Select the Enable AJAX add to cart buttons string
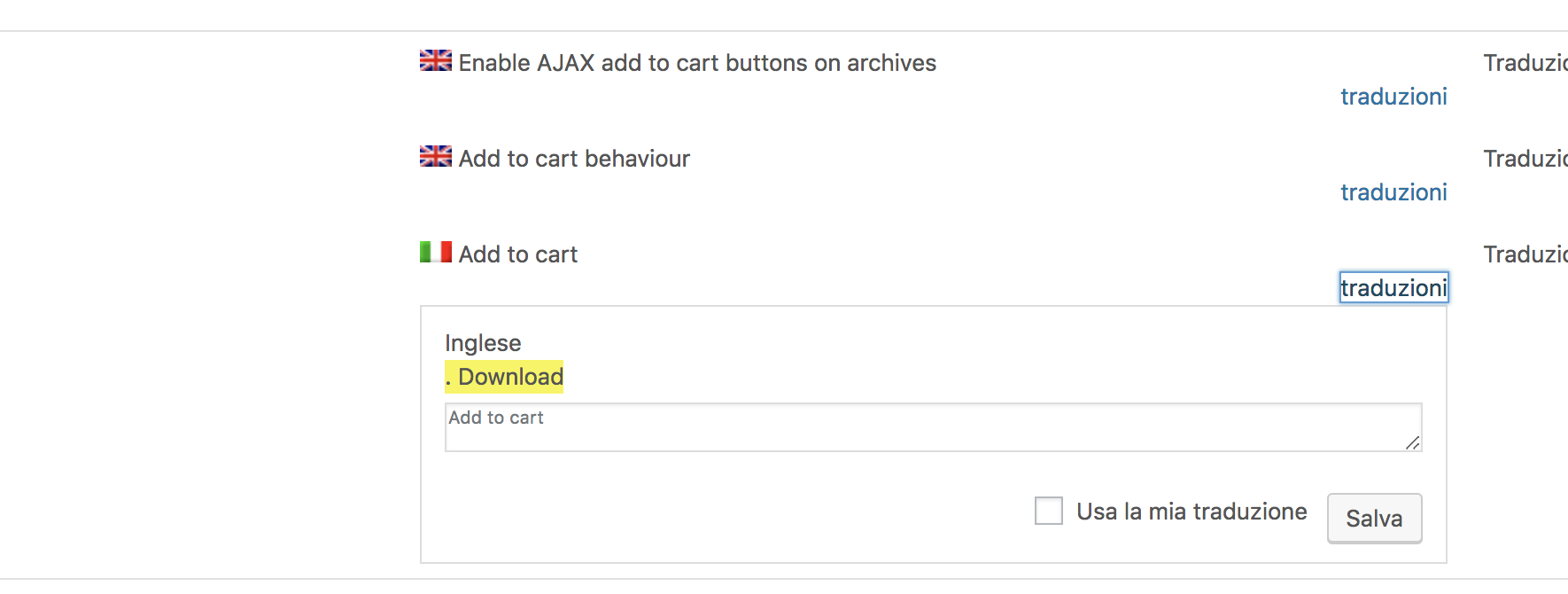 (697, 63)
